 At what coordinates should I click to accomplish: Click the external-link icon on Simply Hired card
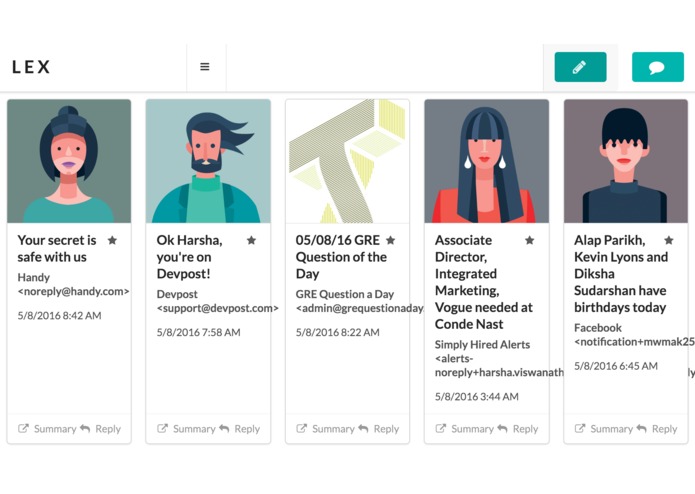click(x=441, y=428)
